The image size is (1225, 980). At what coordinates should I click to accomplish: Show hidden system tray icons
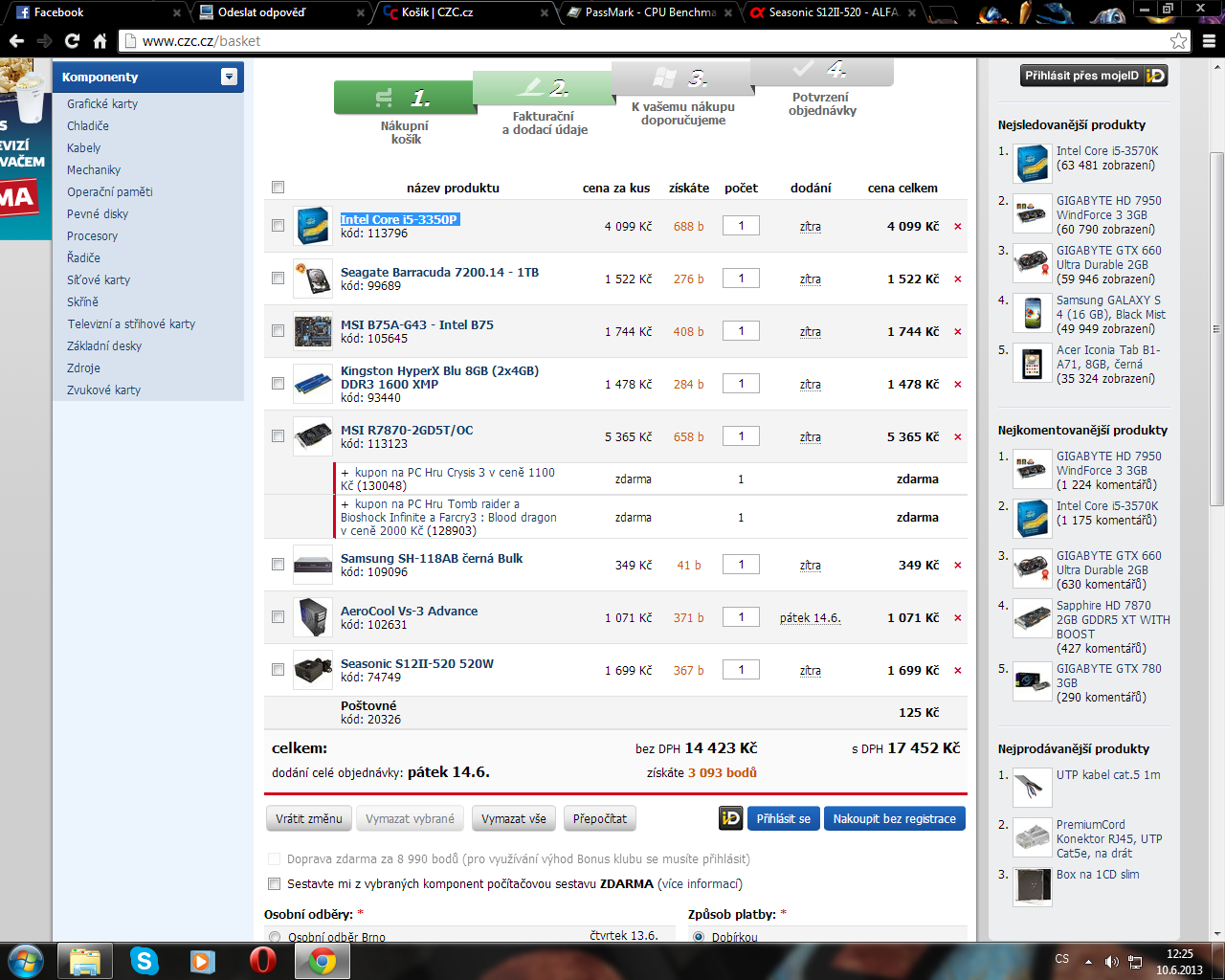pyautogui.click(x=1088, y=961)
